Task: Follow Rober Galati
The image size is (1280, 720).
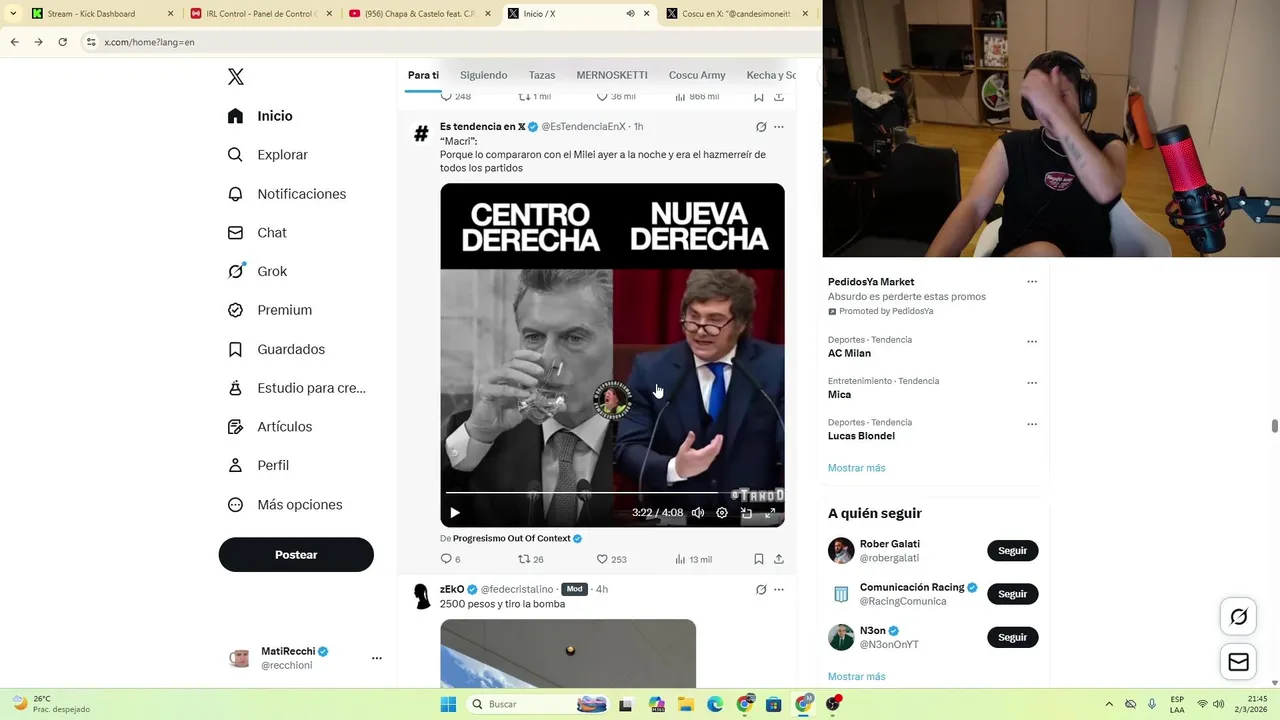Action: (x=1012, y=551)
